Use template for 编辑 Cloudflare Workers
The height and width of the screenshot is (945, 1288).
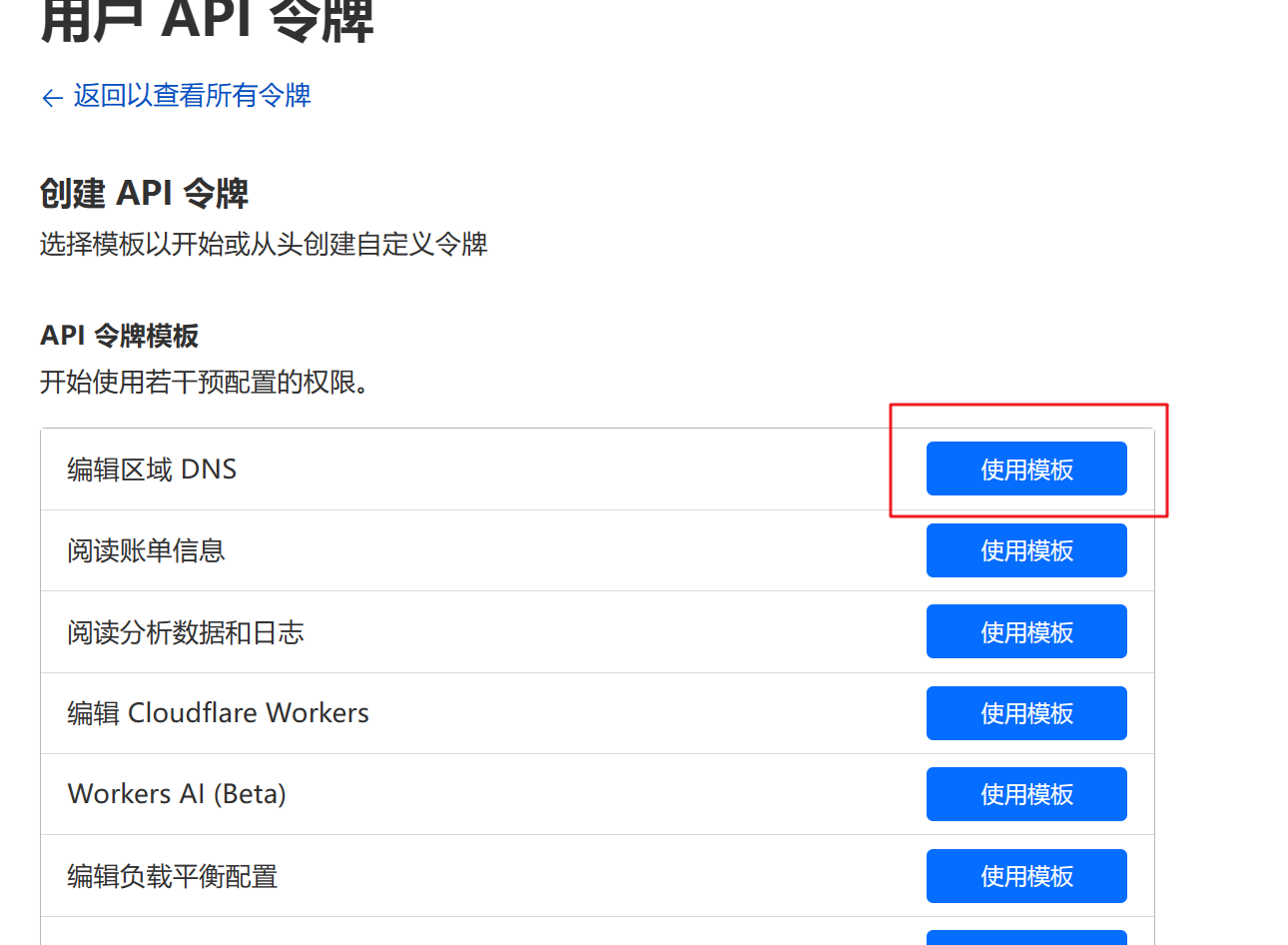(x=1025, y=713)
